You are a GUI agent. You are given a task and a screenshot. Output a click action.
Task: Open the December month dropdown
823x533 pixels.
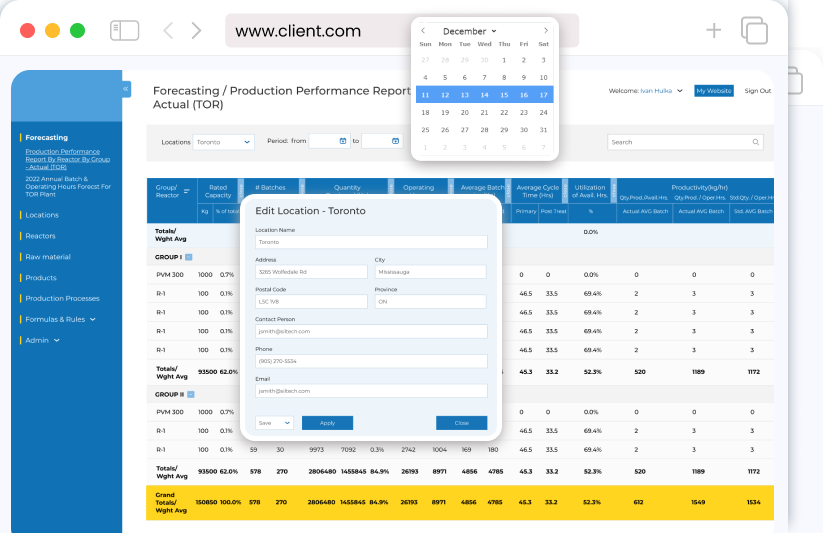pyautogui.click(x=469, y=31)
